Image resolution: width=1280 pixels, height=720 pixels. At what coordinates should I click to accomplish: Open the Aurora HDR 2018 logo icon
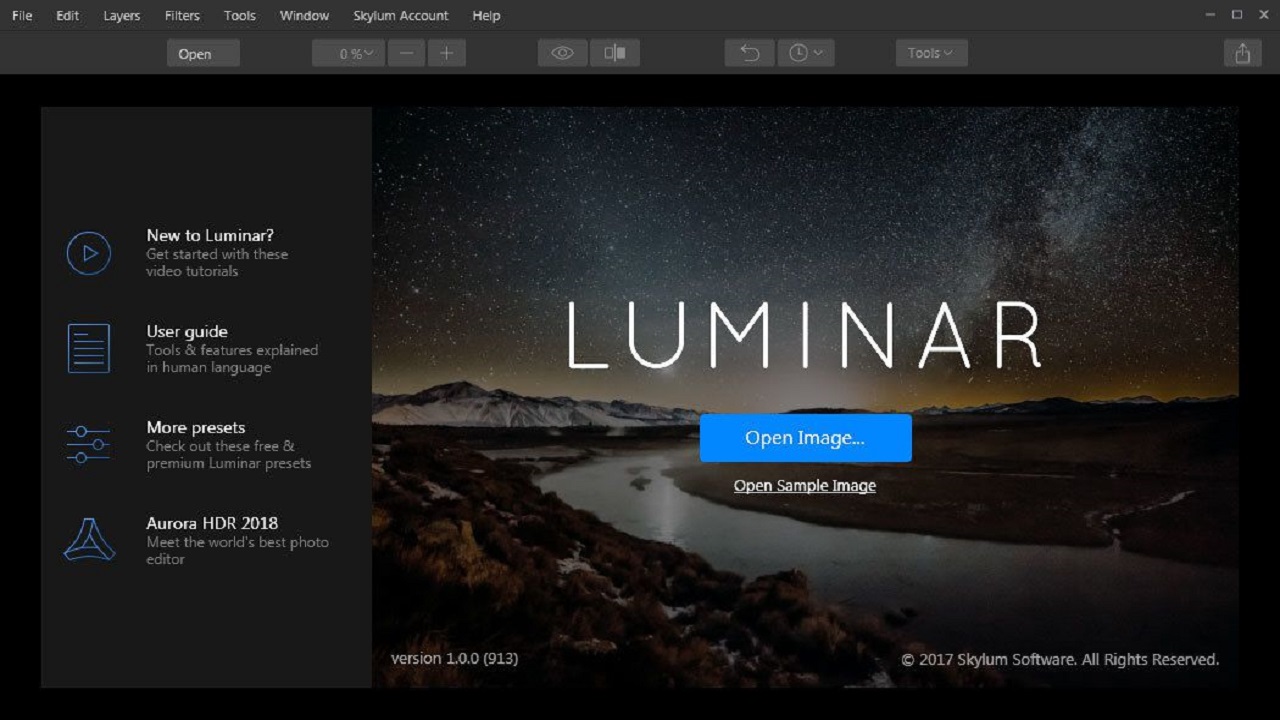(89, 539)
